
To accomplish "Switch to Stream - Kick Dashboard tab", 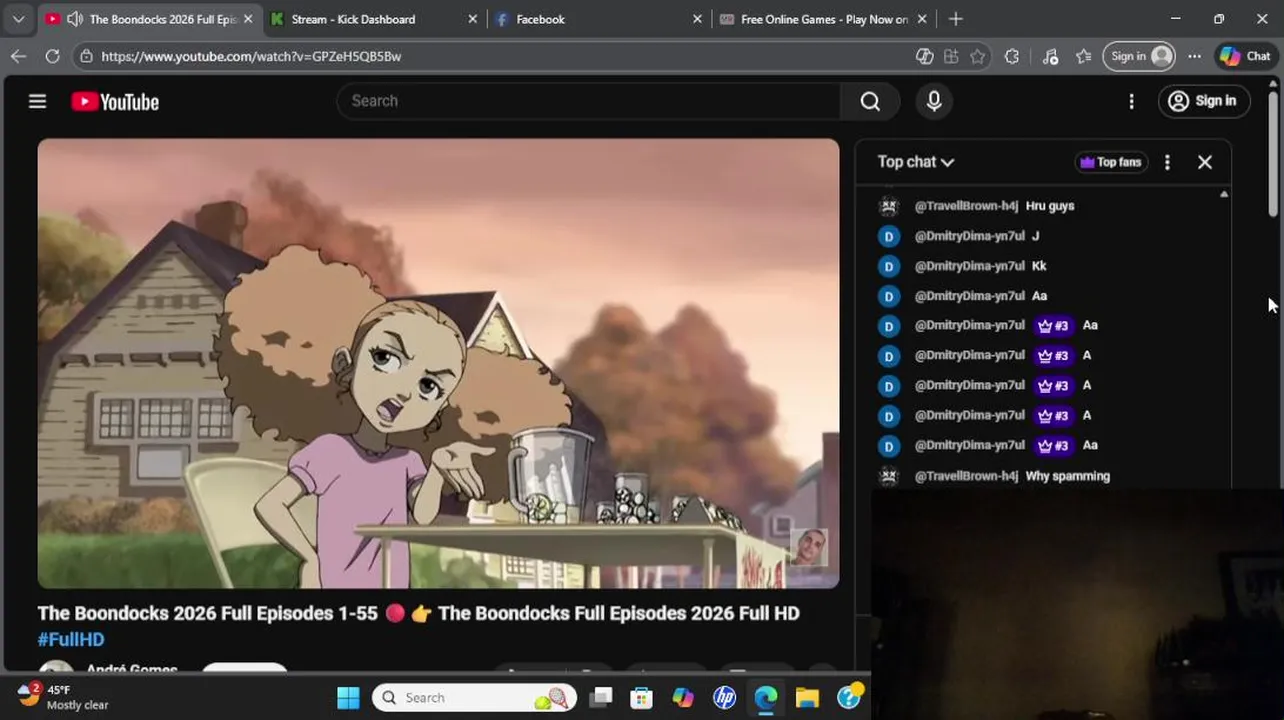I will click(353, 19).
